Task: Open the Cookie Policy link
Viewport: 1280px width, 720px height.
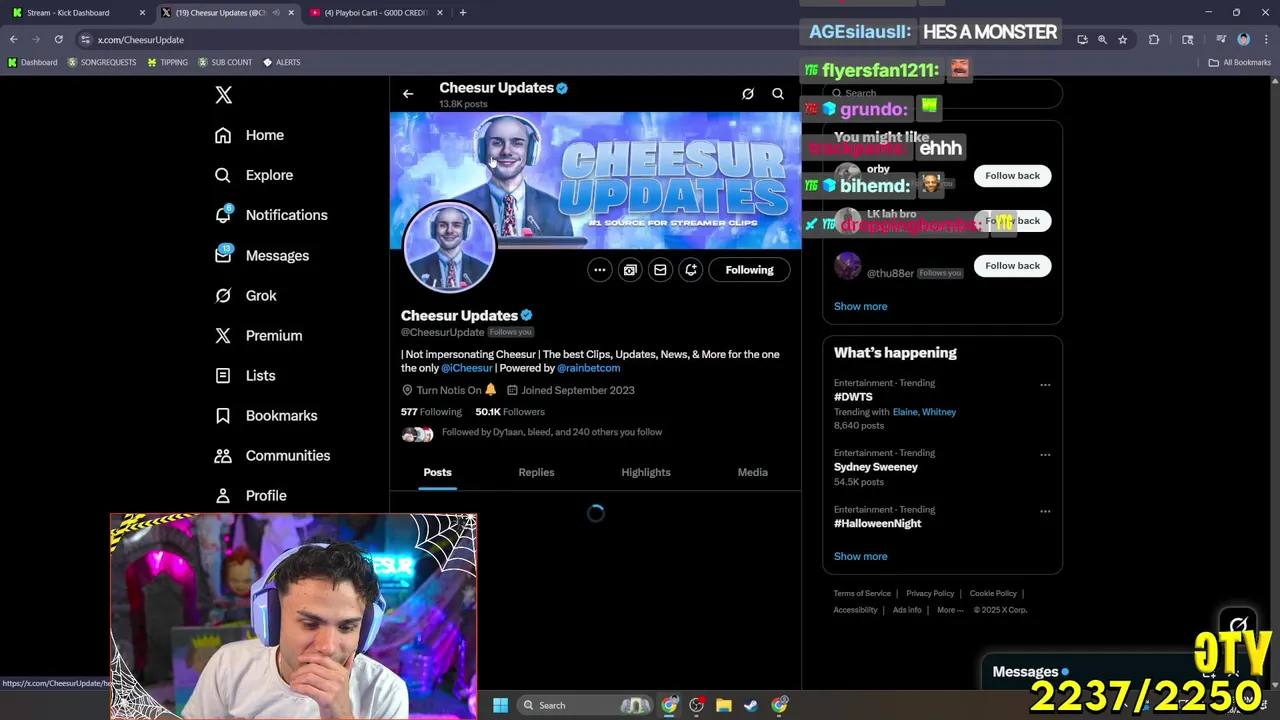Action: pos(993,594)
